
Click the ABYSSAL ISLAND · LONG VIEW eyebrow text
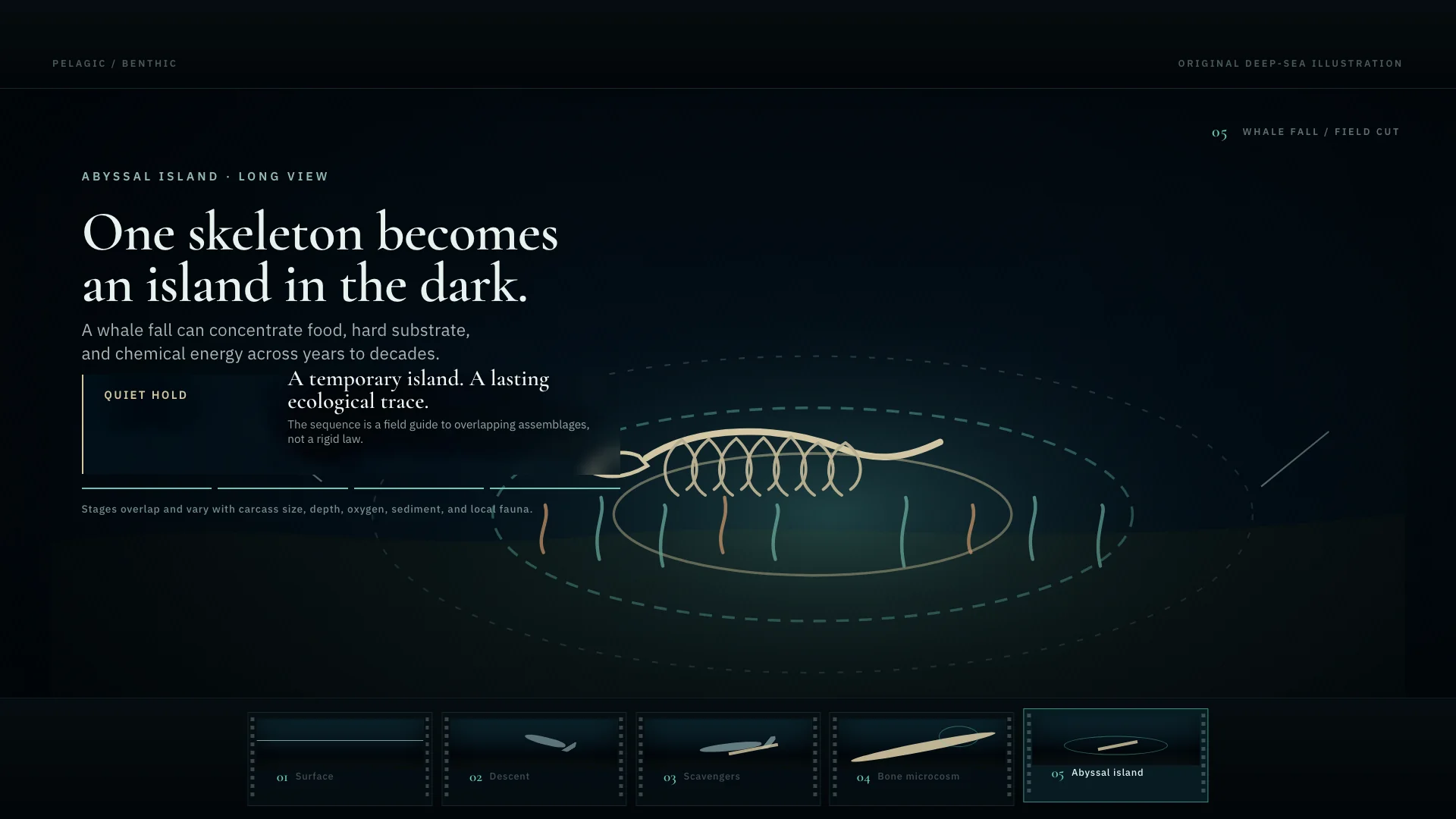[x=206, y=177]
